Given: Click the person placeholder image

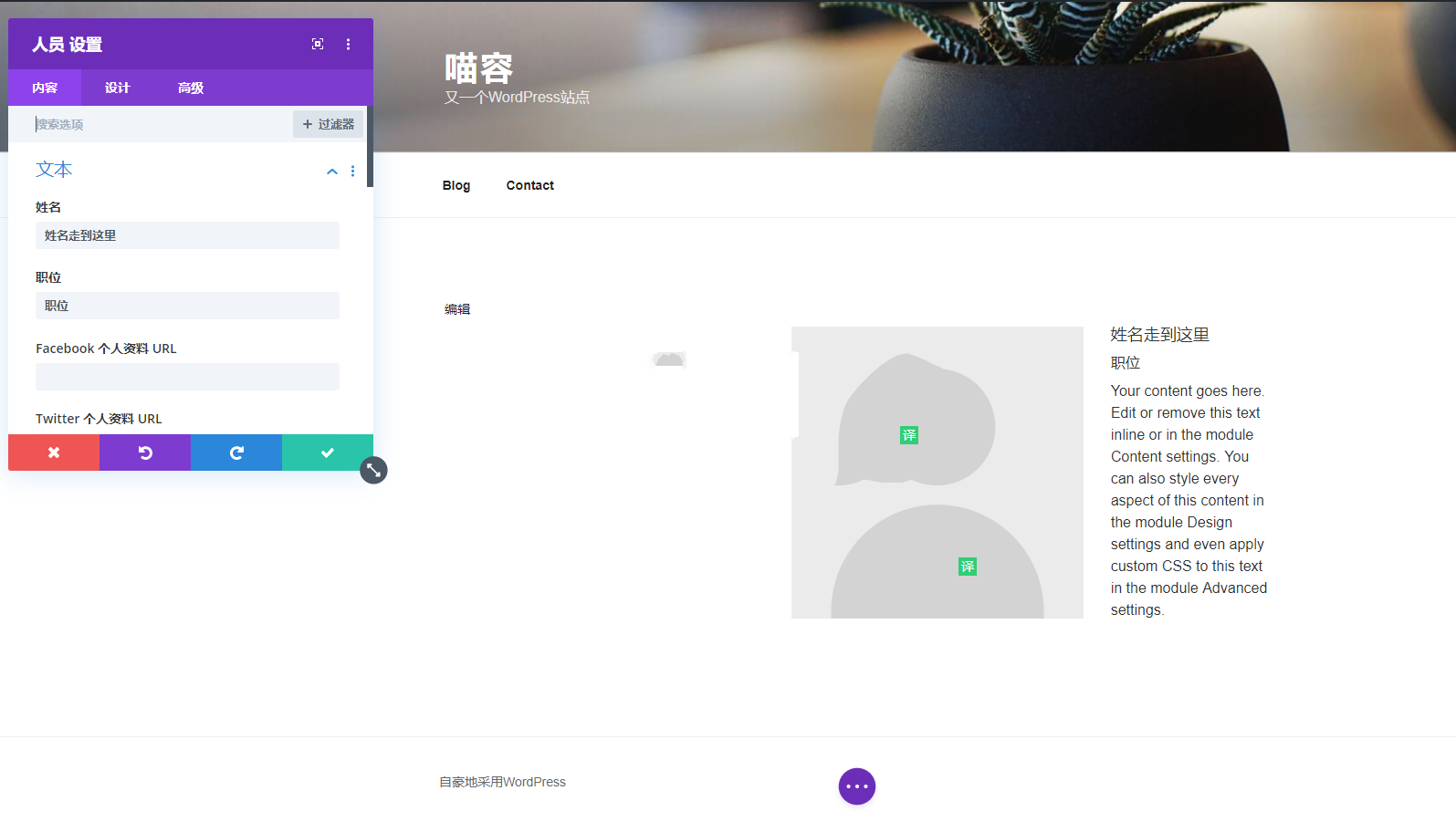Looking at the screenshot, I should [x=937, y=473].
